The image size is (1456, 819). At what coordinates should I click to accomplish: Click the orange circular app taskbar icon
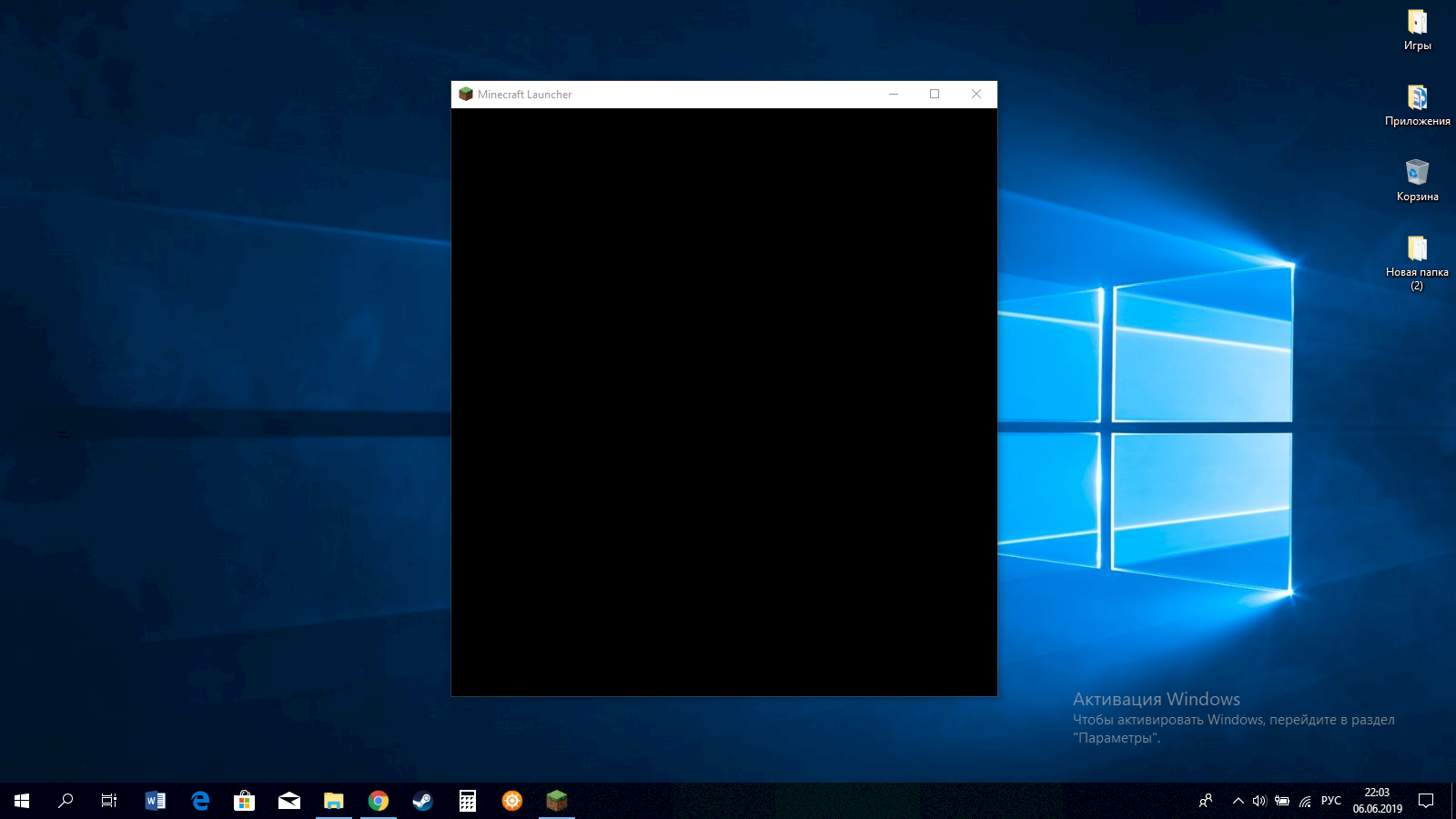tap(512, 801)
